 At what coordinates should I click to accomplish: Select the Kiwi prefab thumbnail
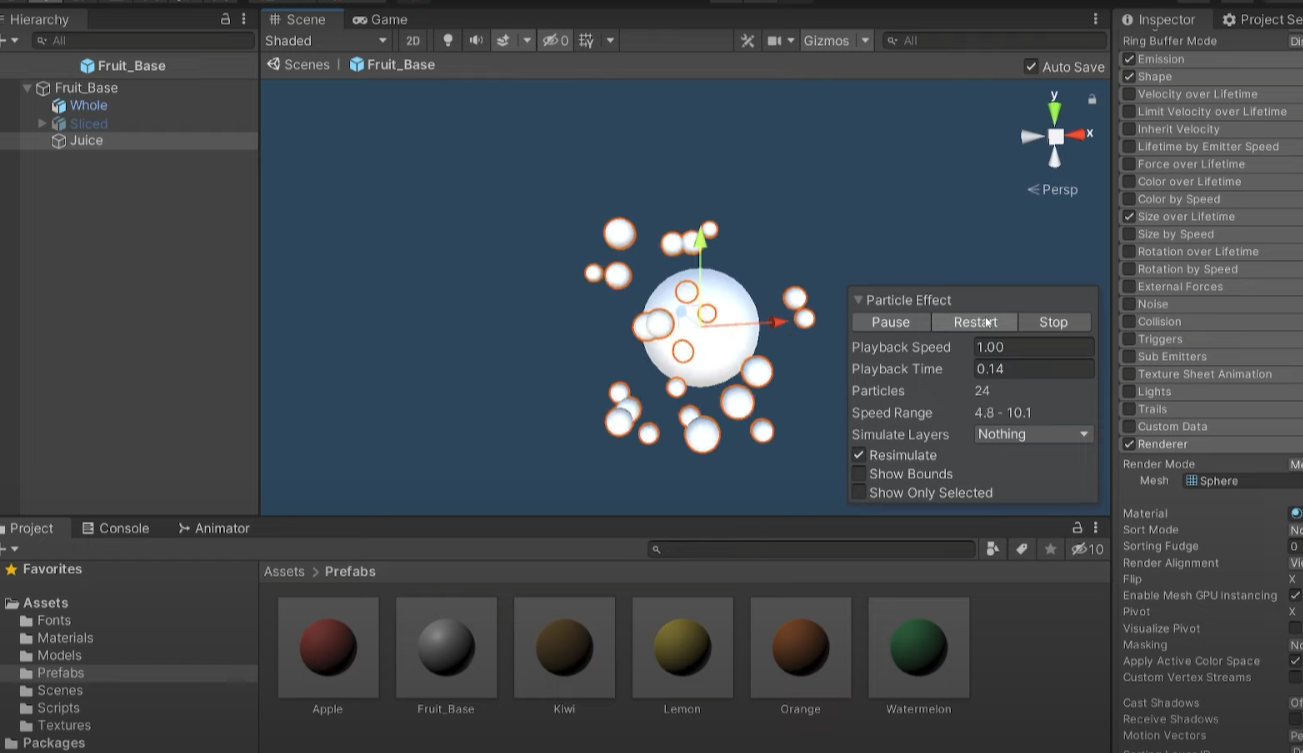tap(564, 647)
